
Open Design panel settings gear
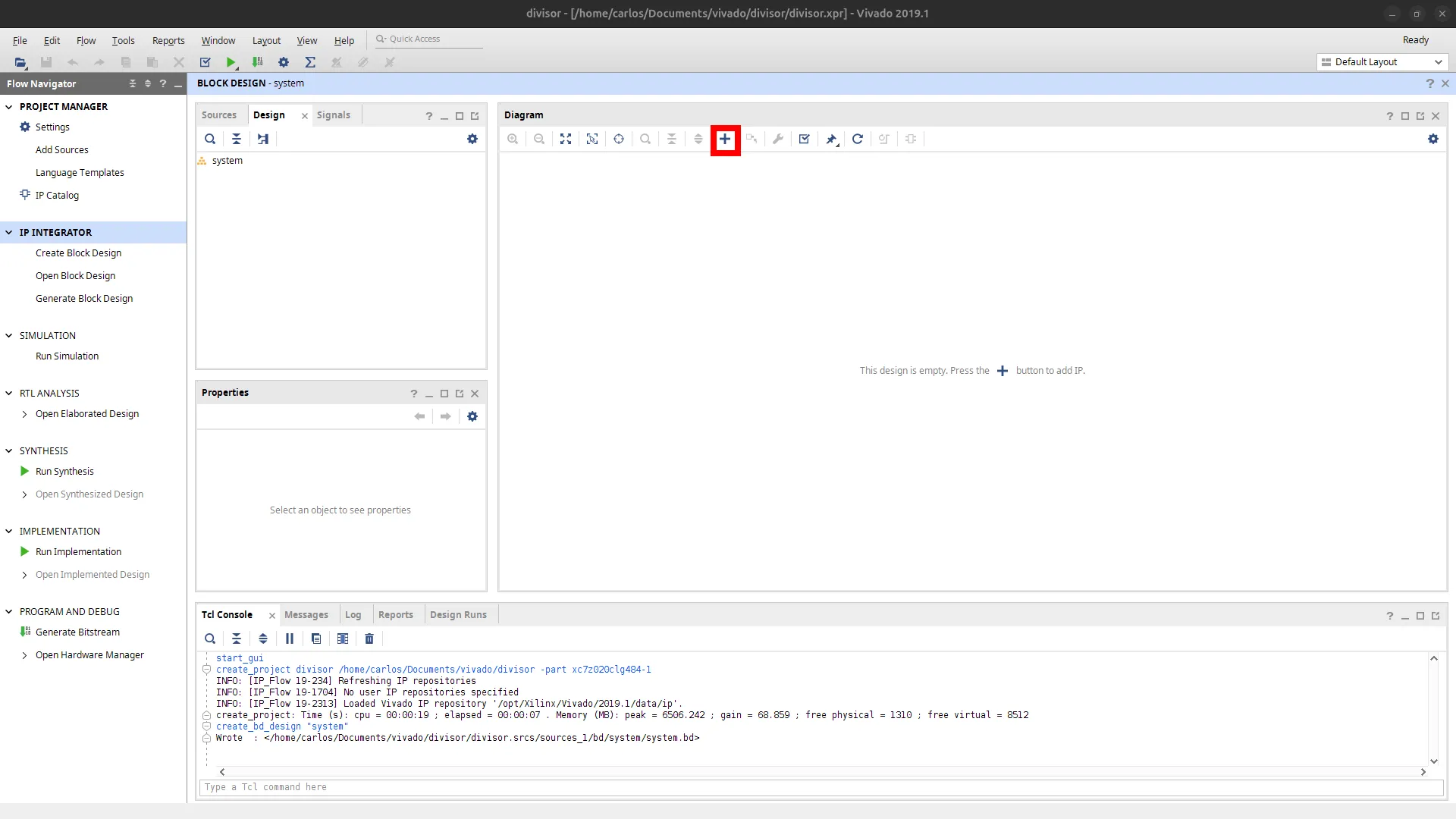(472, 139)
